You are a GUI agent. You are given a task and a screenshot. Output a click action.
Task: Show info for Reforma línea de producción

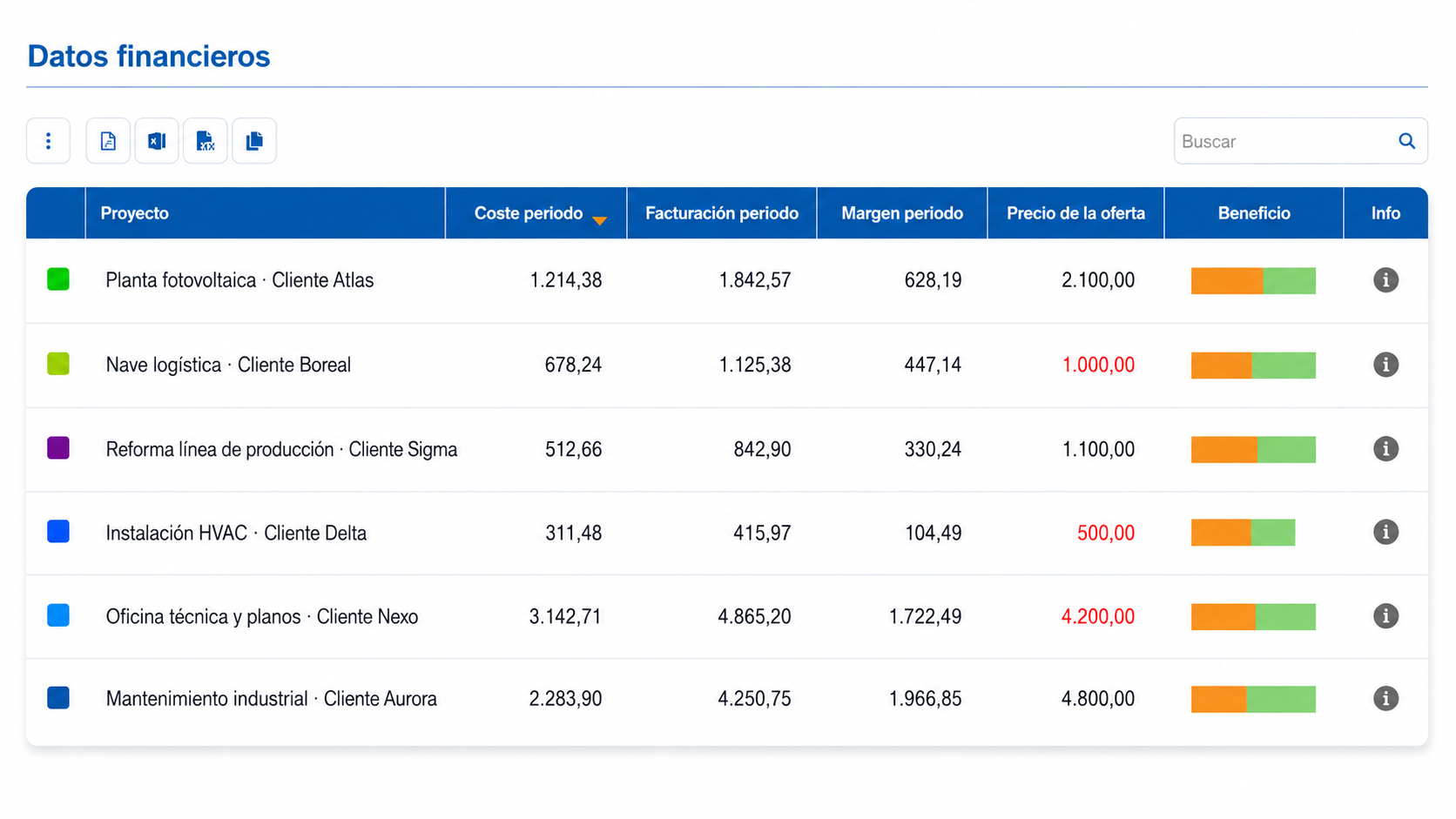(x=1385, y=449)
